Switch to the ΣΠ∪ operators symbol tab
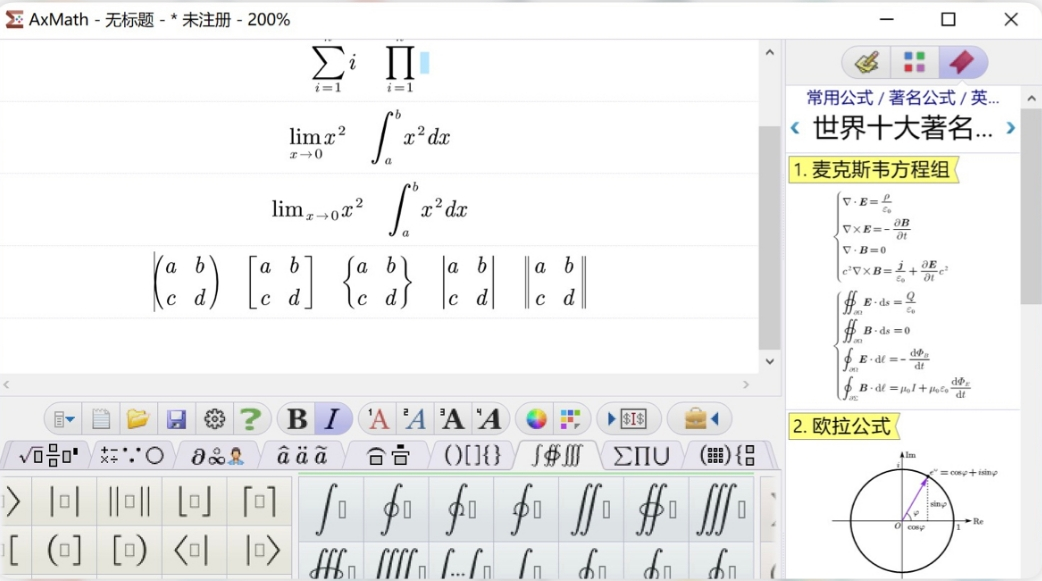Screen dimensions: 1042x581 641,456
